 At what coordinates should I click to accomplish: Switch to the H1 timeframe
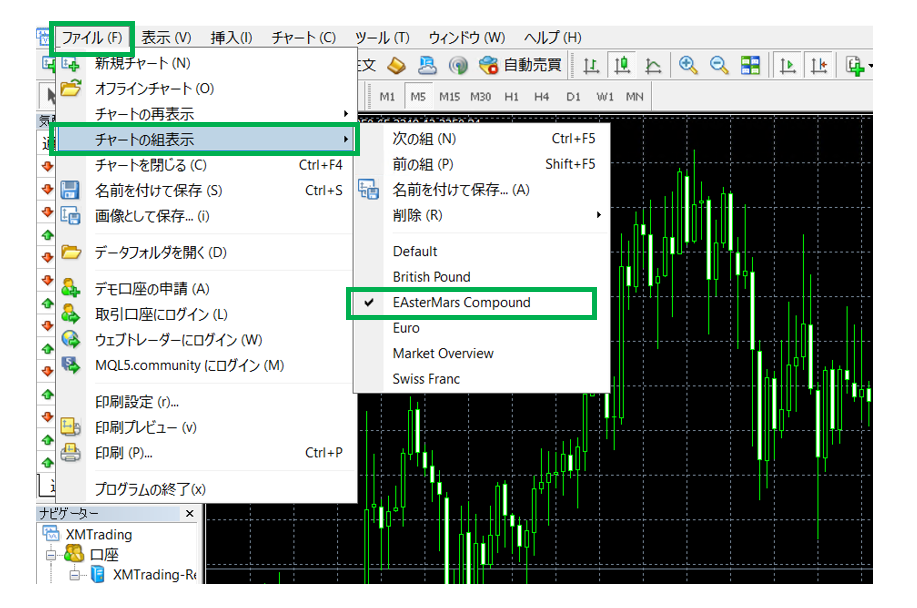511,97
